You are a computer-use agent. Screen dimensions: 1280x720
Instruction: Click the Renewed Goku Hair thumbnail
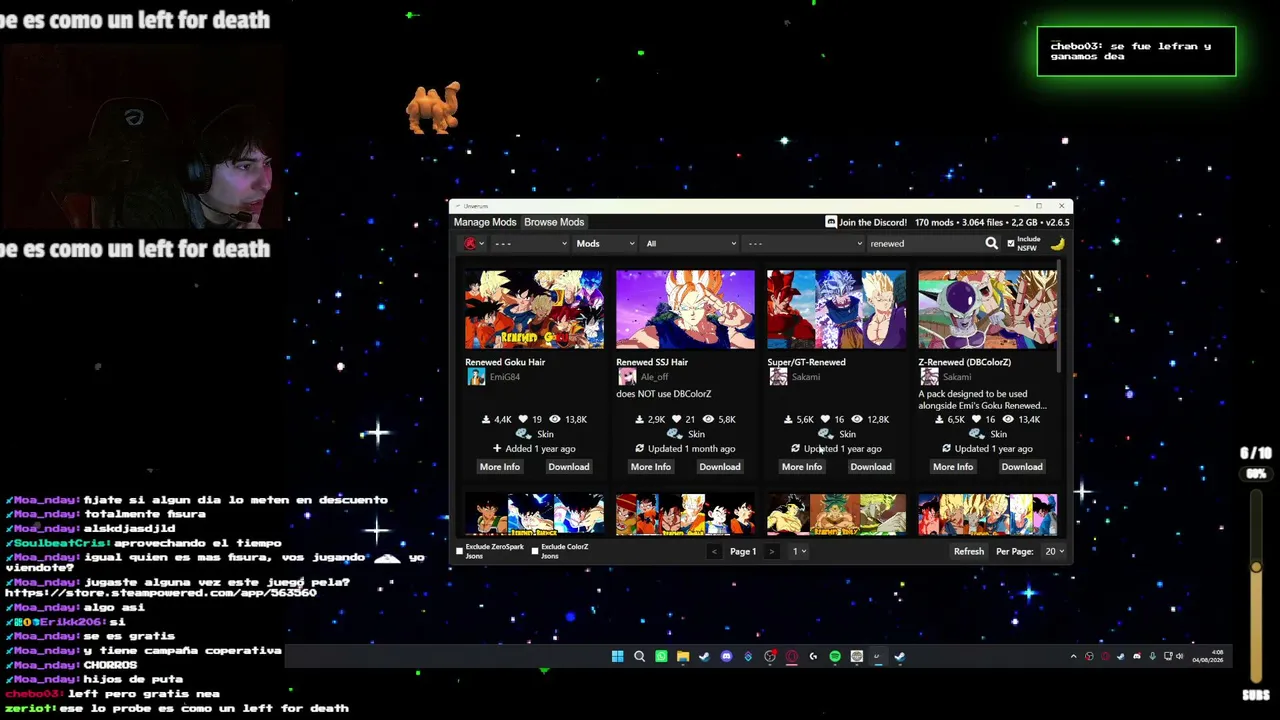coord(534,309)
